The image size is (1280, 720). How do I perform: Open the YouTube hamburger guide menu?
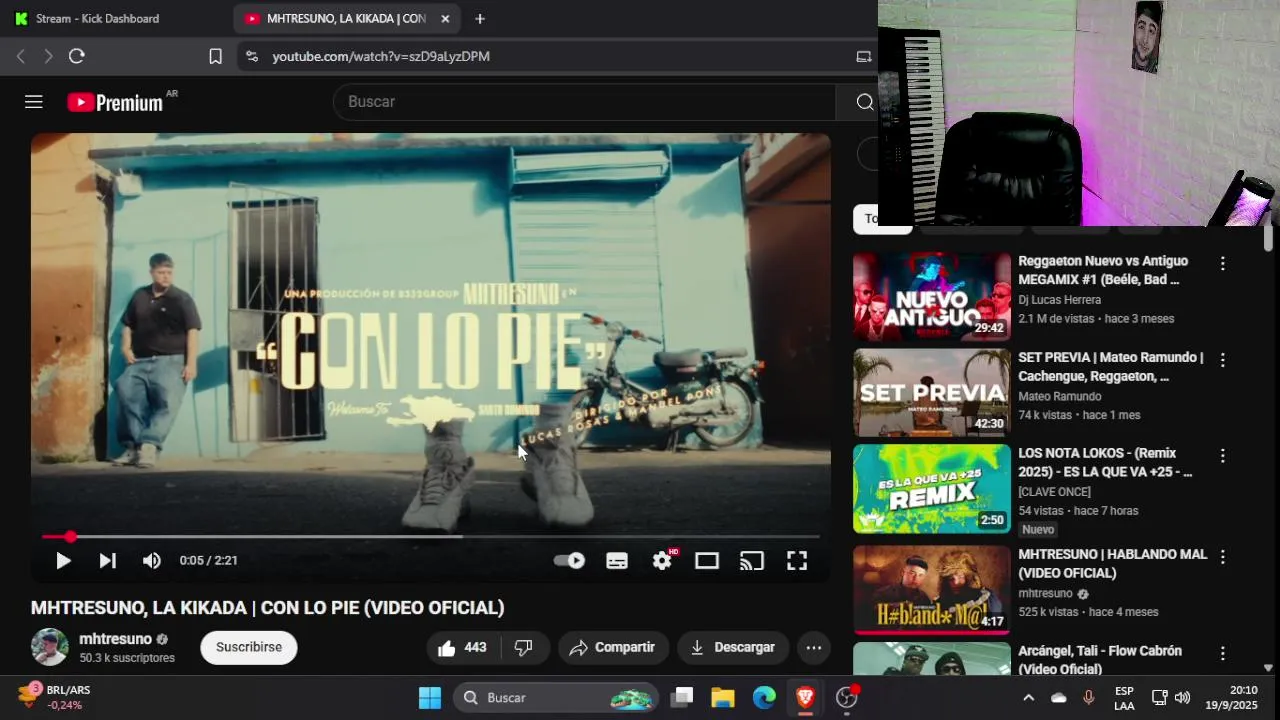click(x=34, y=102)
